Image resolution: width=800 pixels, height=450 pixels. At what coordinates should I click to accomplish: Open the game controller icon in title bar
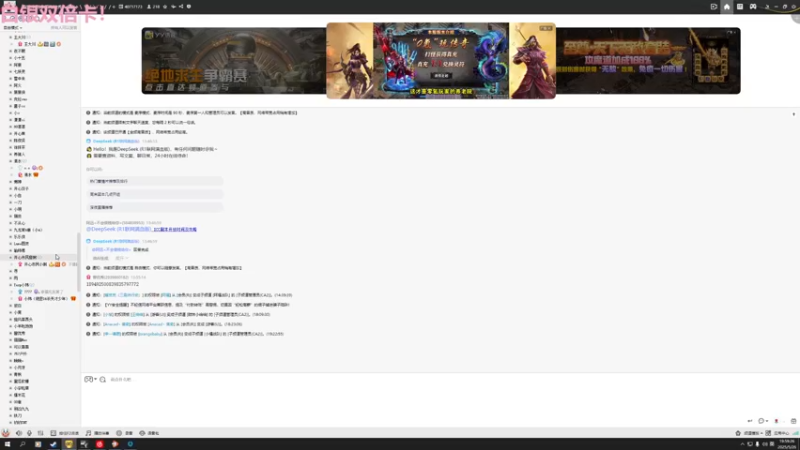(x=753, y=7)
